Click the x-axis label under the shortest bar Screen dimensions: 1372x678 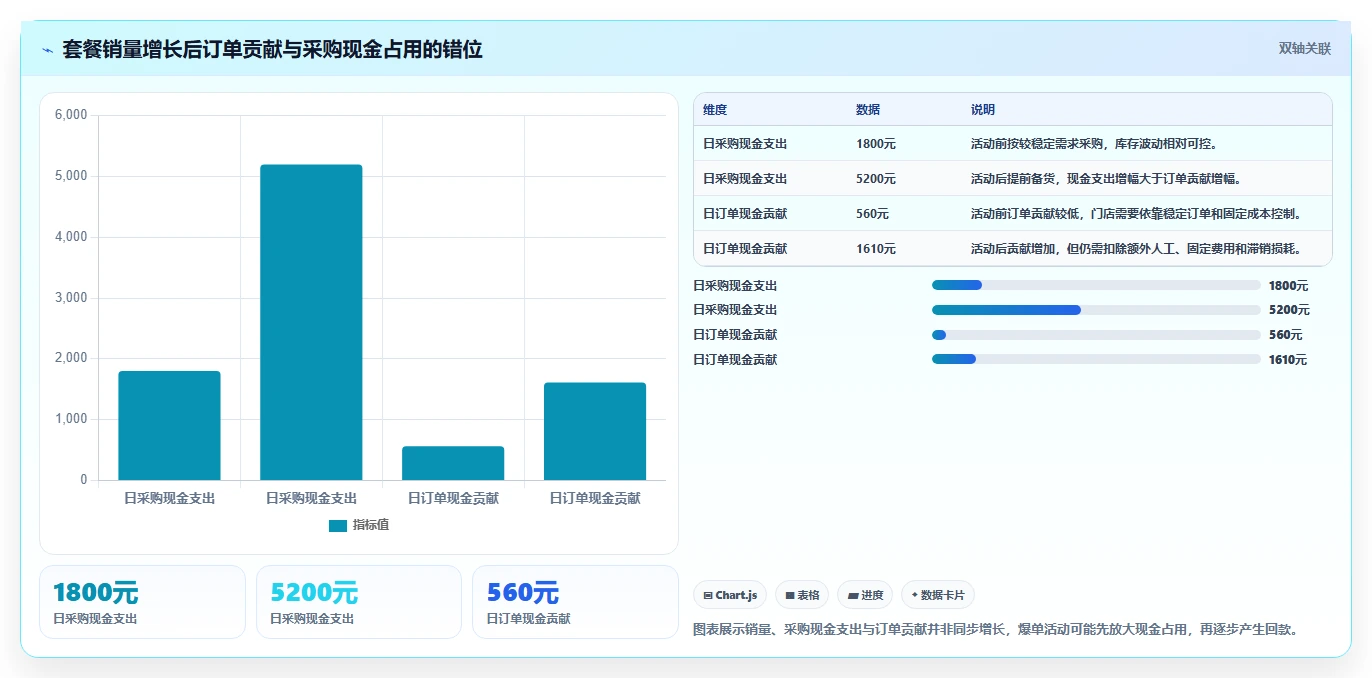(453, 497)
